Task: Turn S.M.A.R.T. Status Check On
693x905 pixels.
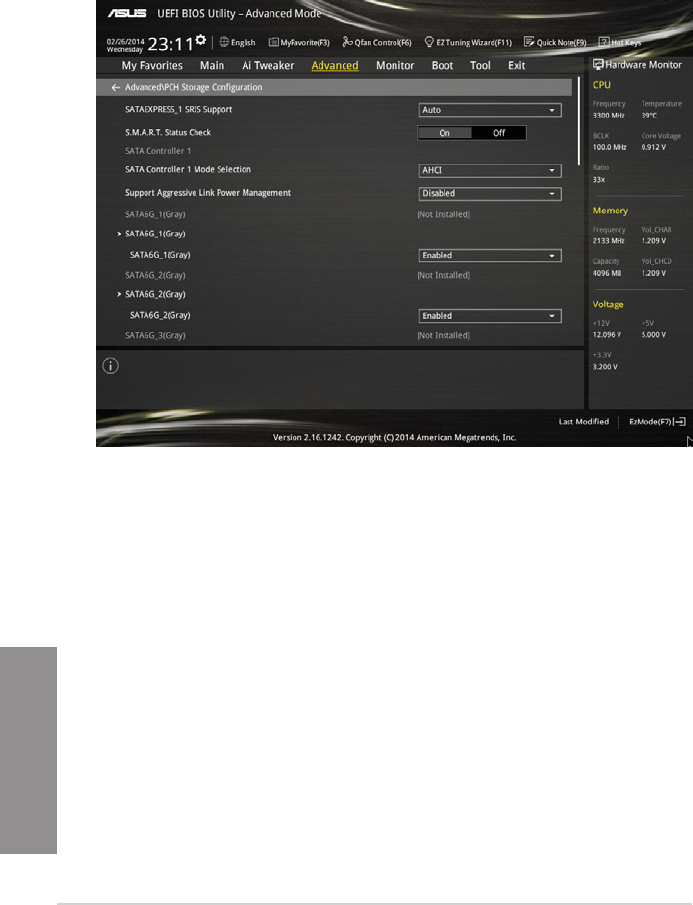Action: click(x=444, y=133)
